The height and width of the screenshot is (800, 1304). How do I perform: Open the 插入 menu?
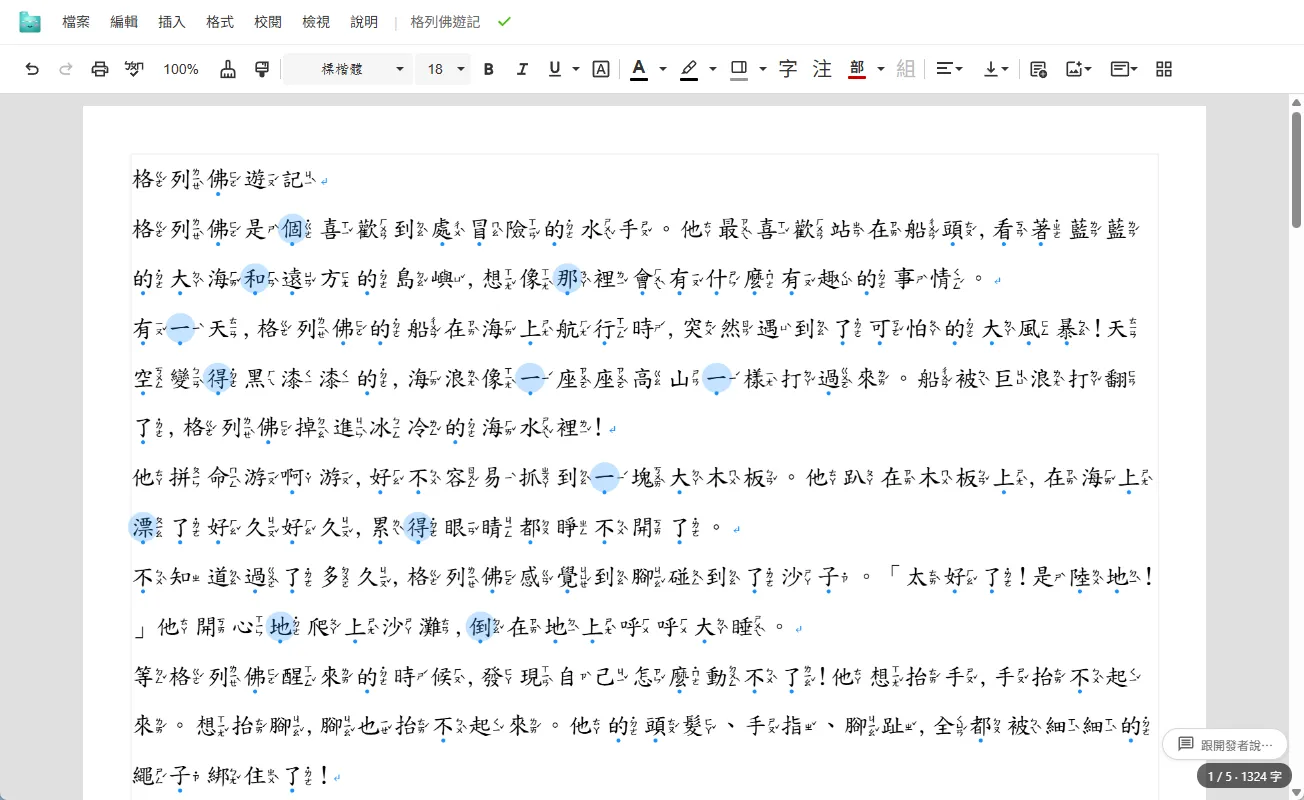click(x=172, y=22)
